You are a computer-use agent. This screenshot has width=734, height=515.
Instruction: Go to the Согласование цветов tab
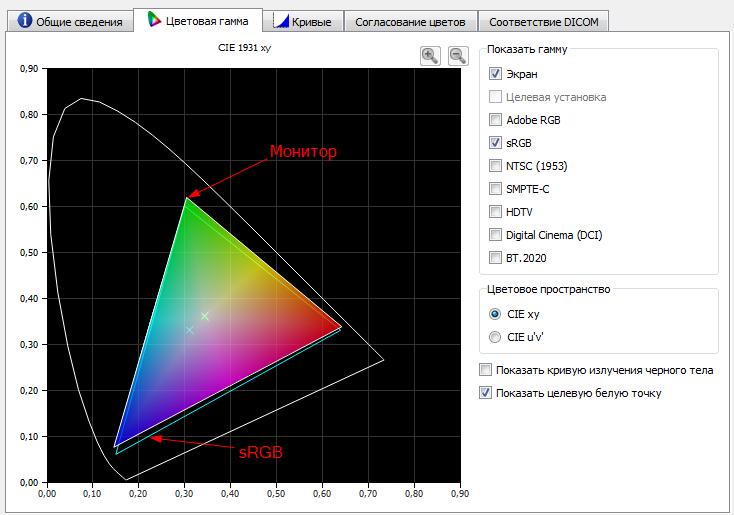(x=410, y=22)
